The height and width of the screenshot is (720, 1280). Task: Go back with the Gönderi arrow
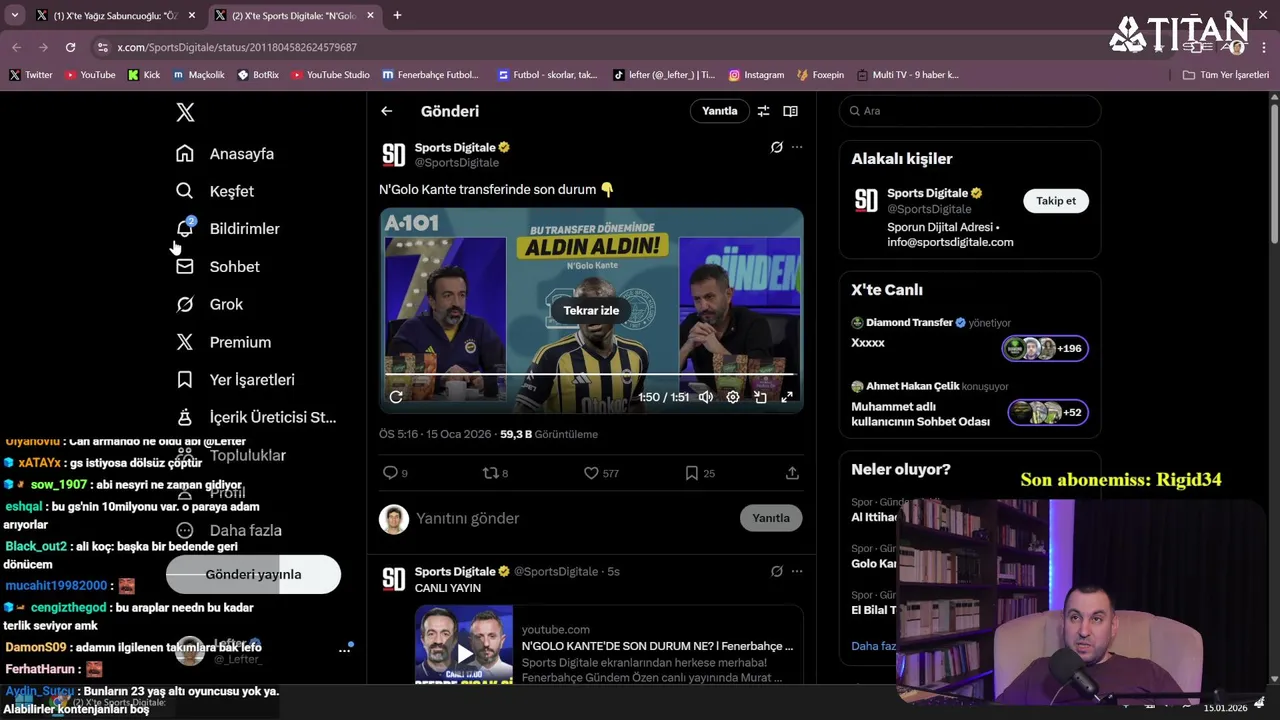tap(387, 111)
